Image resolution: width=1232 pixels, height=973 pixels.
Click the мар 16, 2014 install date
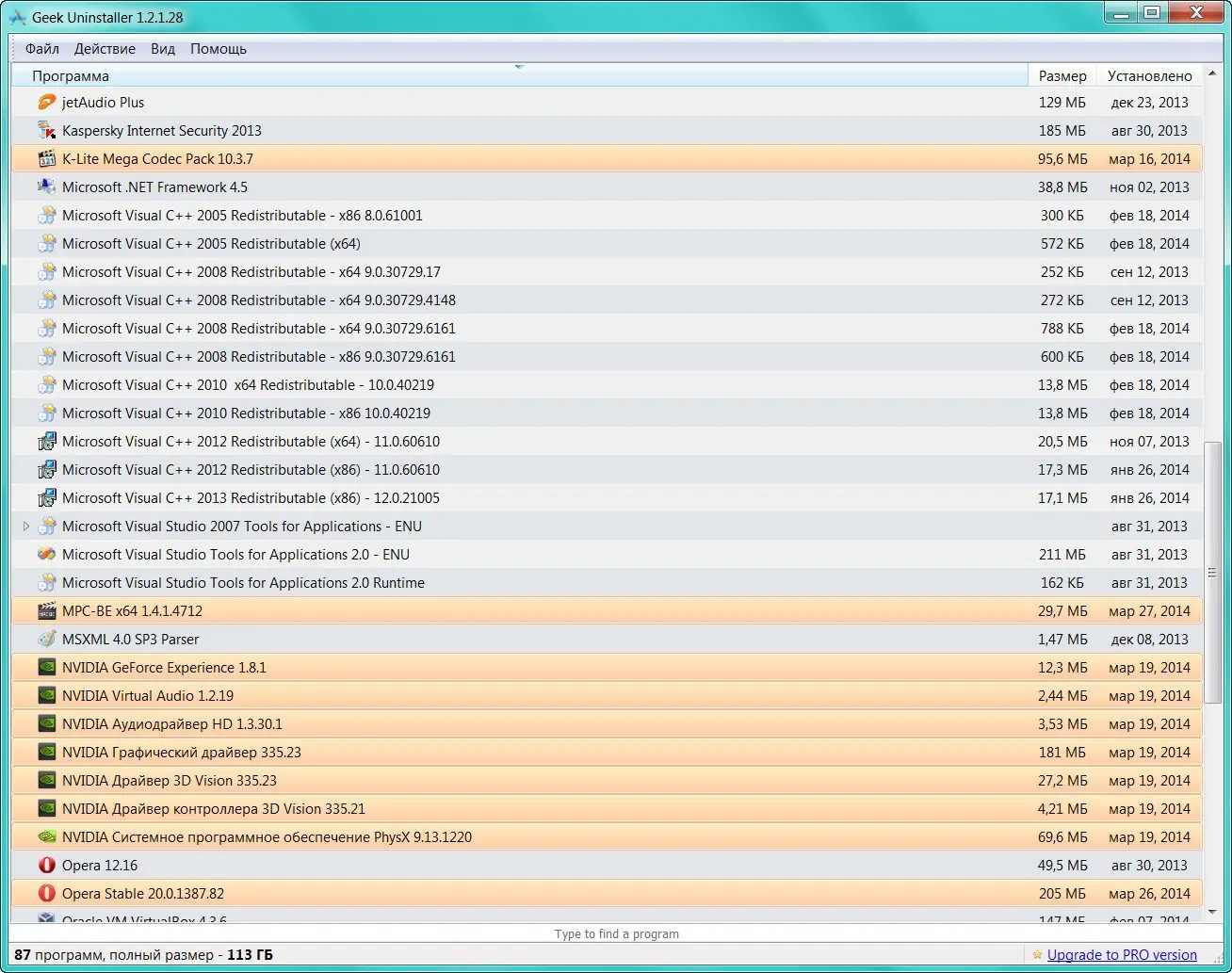[1149, 158]
